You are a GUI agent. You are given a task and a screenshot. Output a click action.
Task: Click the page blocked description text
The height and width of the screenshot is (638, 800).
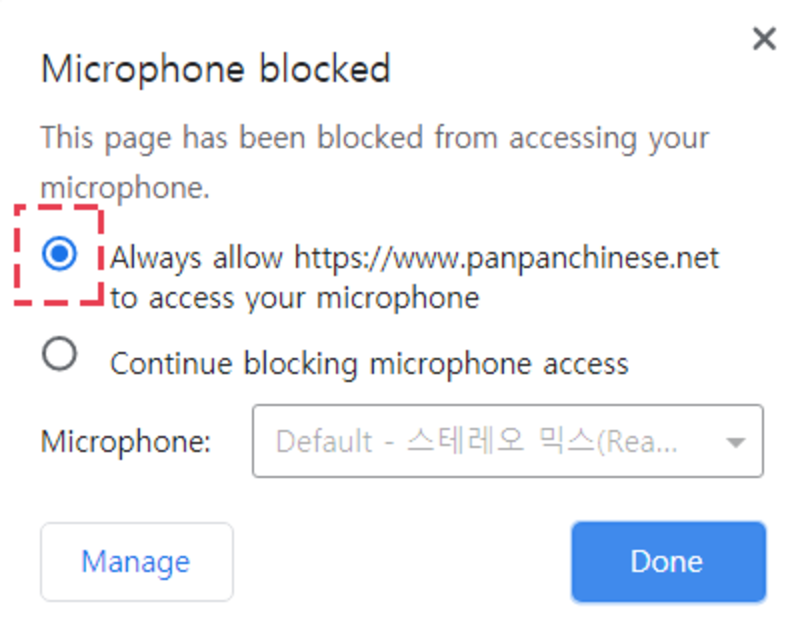tap(374, 162)
